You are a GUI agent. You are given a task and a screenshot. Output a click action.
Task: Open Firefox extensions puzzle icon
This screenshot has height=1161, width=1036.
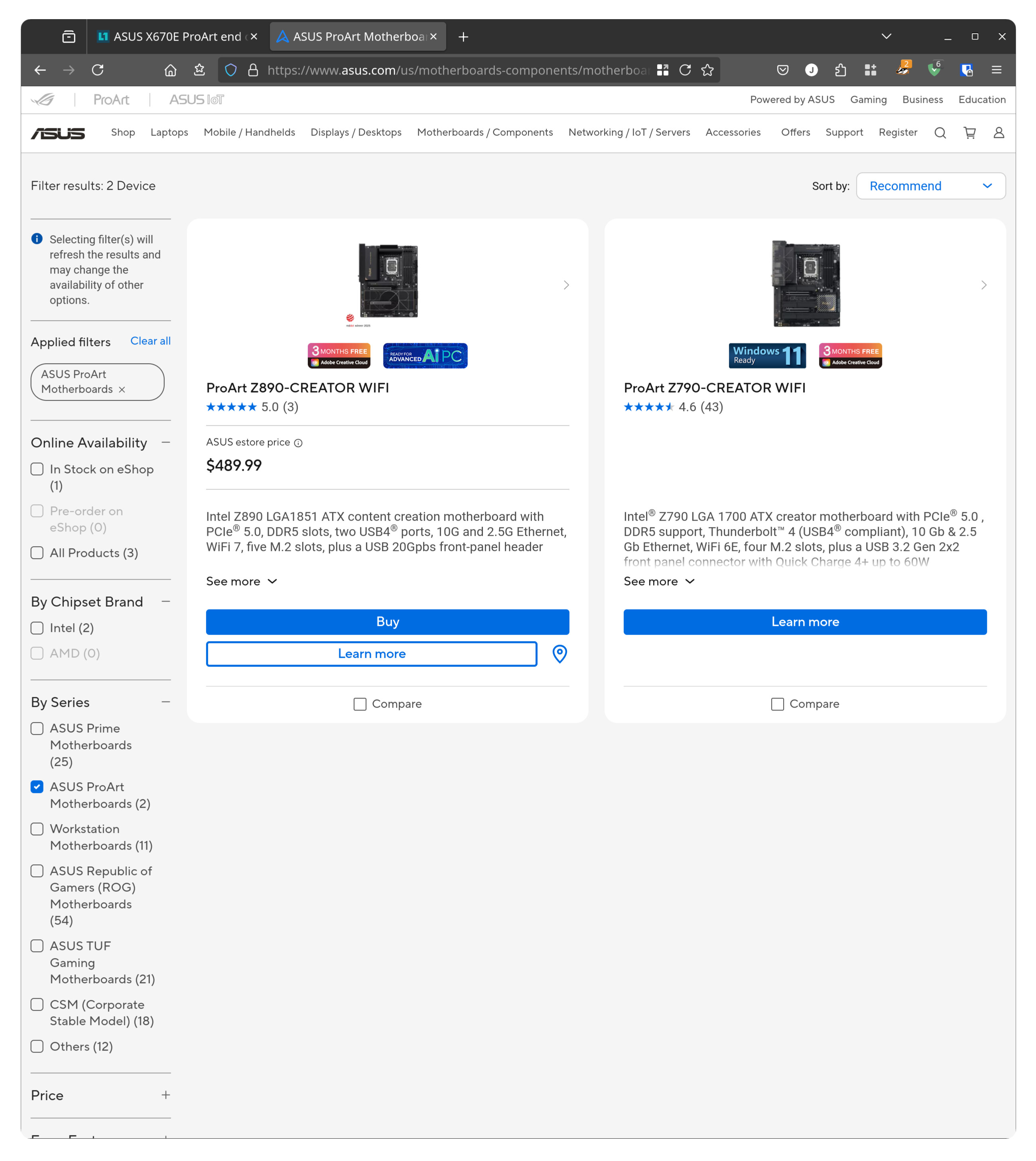(840, 70)
